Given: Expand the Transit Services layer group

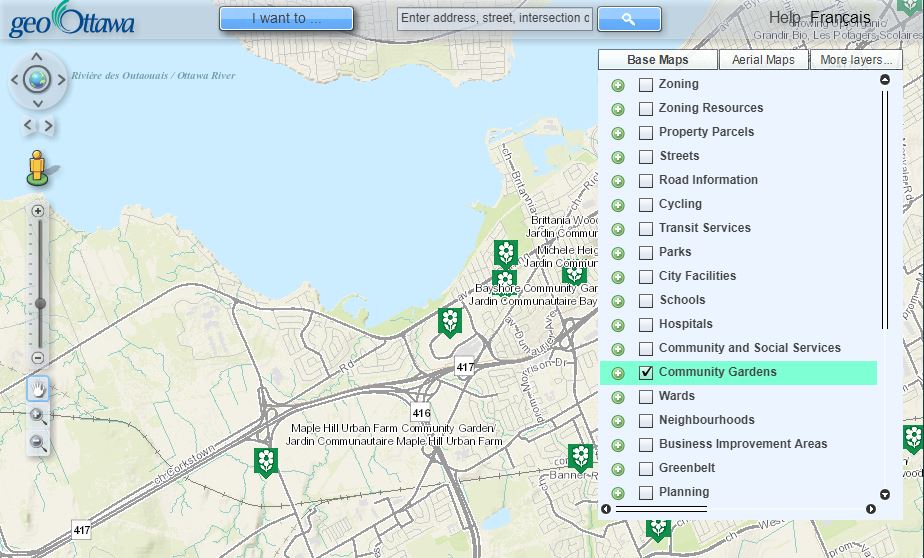Looking at the screenshot, I should point(618,229).
